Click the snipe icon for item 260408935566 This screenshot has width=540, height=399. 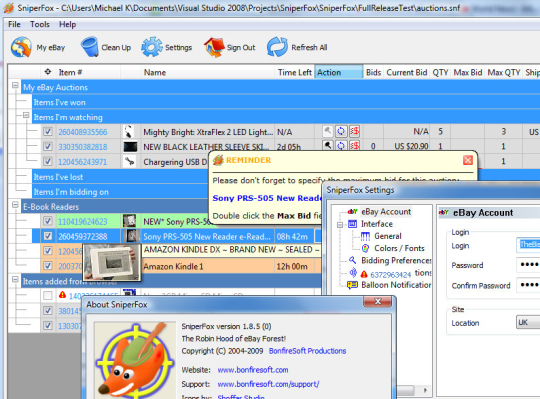[328, 131]
